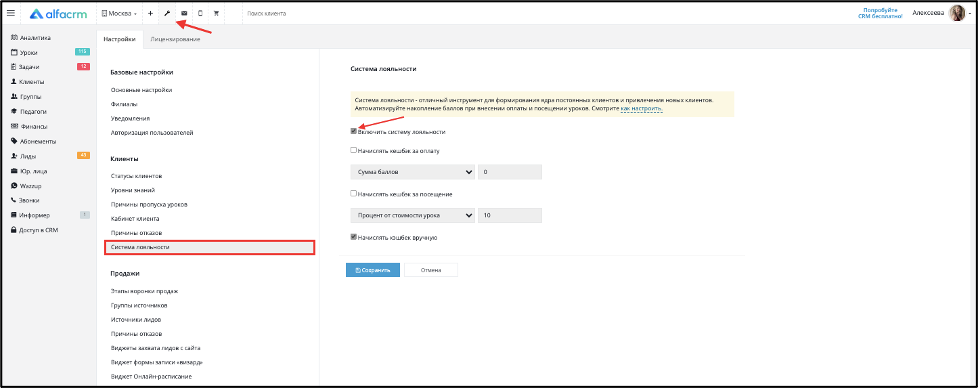Screen dimensions: 979x389
Task: Open the user avatar photo
Action: [x=957, y=13]
